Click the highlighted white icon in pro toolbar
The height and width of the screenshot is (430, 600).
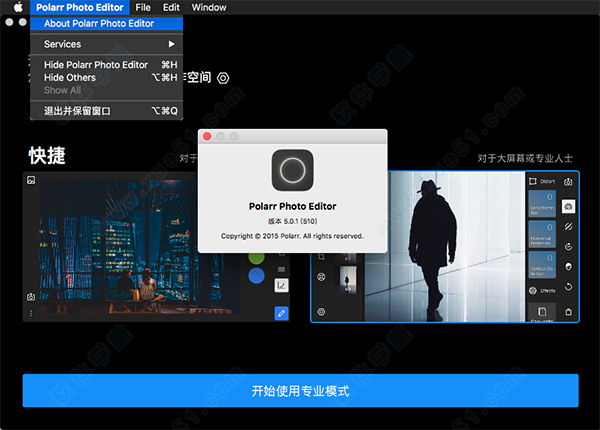[x=568, y=207]
